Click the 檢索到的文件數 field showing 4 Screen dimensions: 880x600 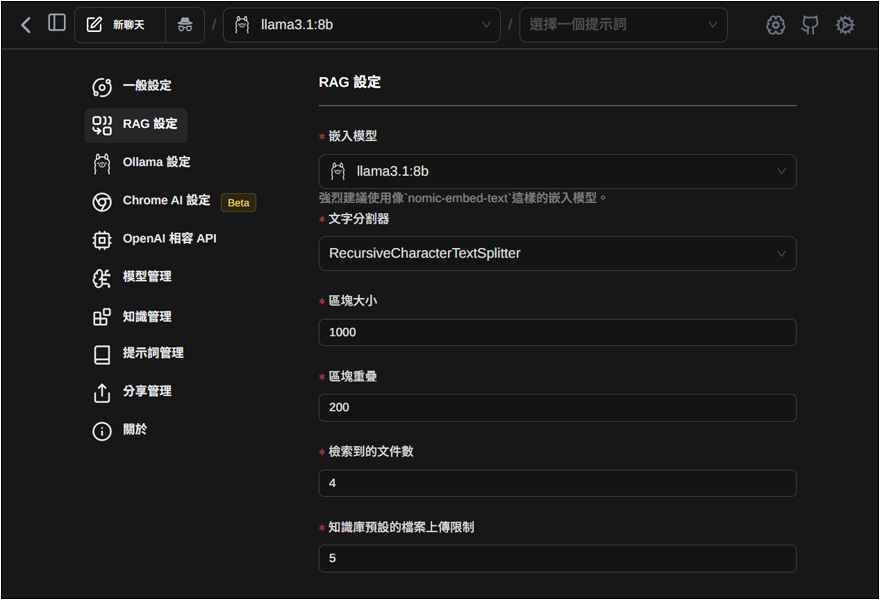[557, 483]
